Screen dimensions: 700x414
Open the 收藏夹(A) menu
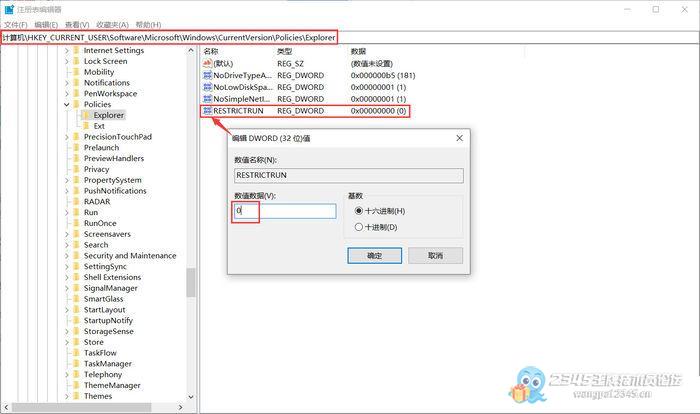click(x=112, y=25)
